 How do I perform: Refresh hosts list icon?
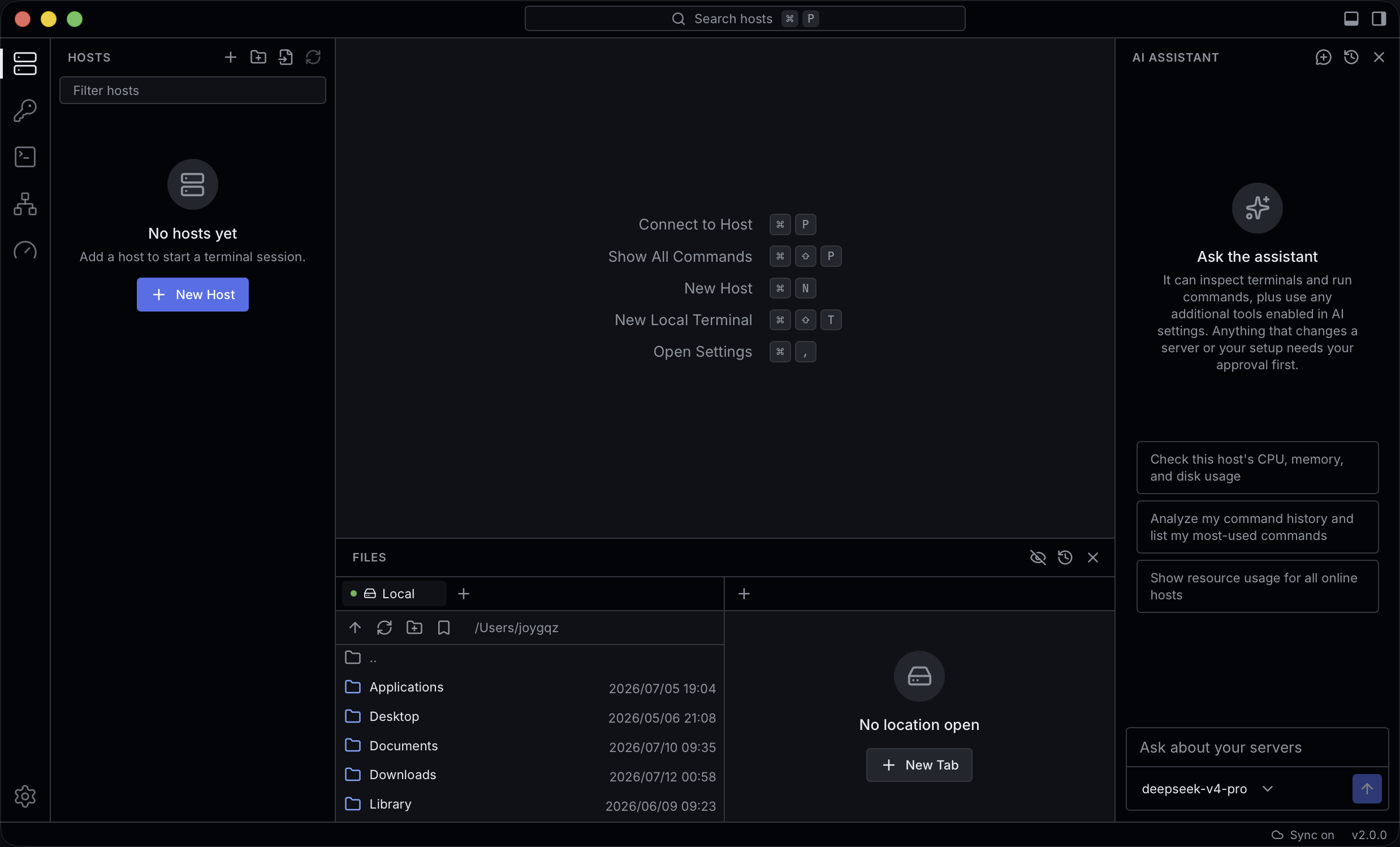click(x=313, y=57)
